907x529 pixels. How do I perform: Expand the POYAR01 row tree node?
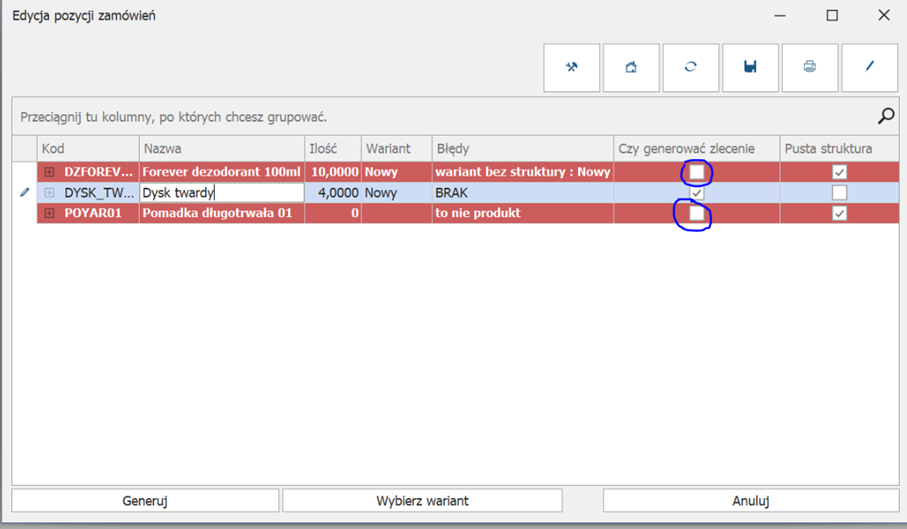coord(50,213)
